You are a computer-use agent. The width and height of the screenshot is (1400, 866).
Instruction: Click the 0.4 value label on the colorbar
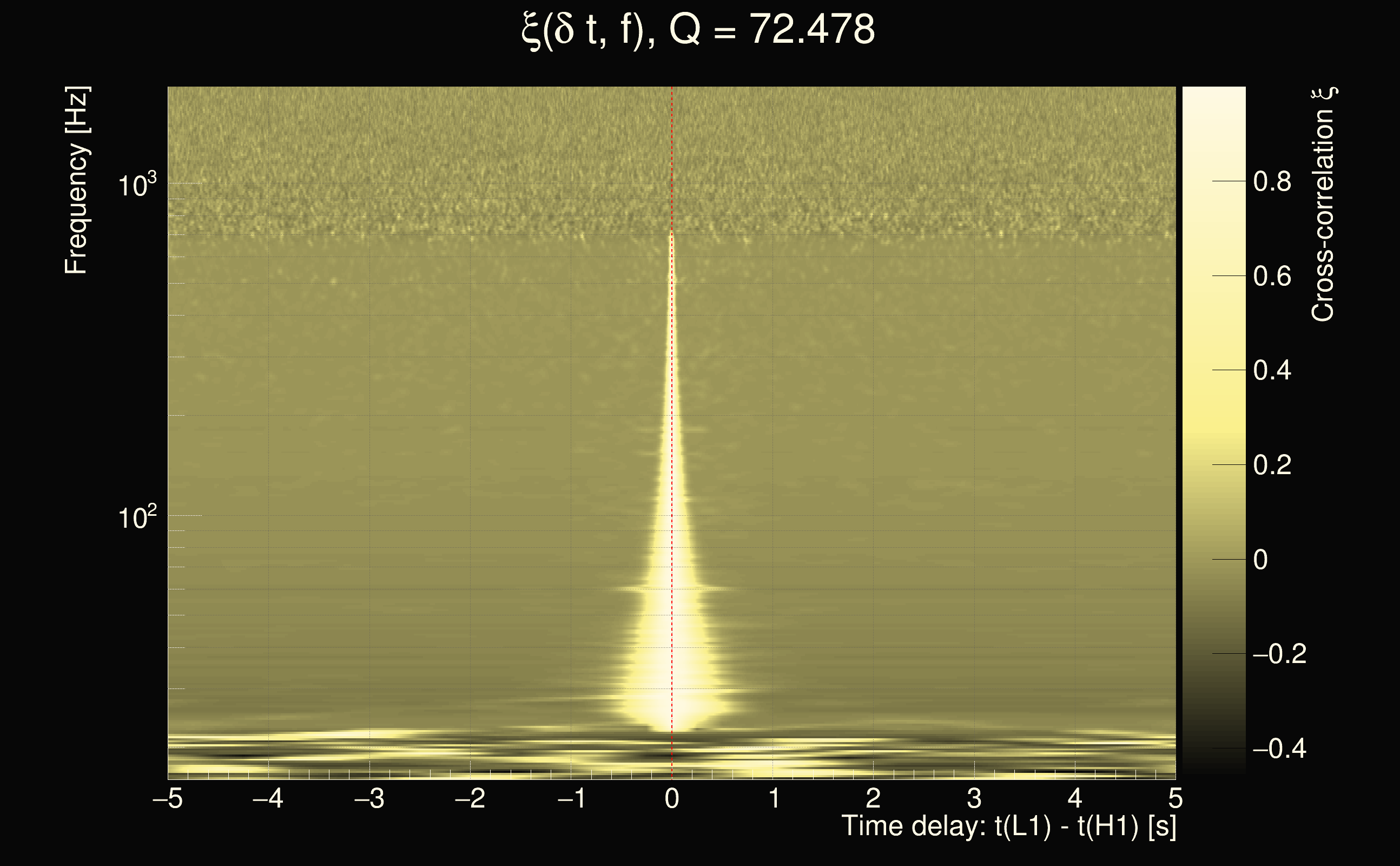(1272, 371)
